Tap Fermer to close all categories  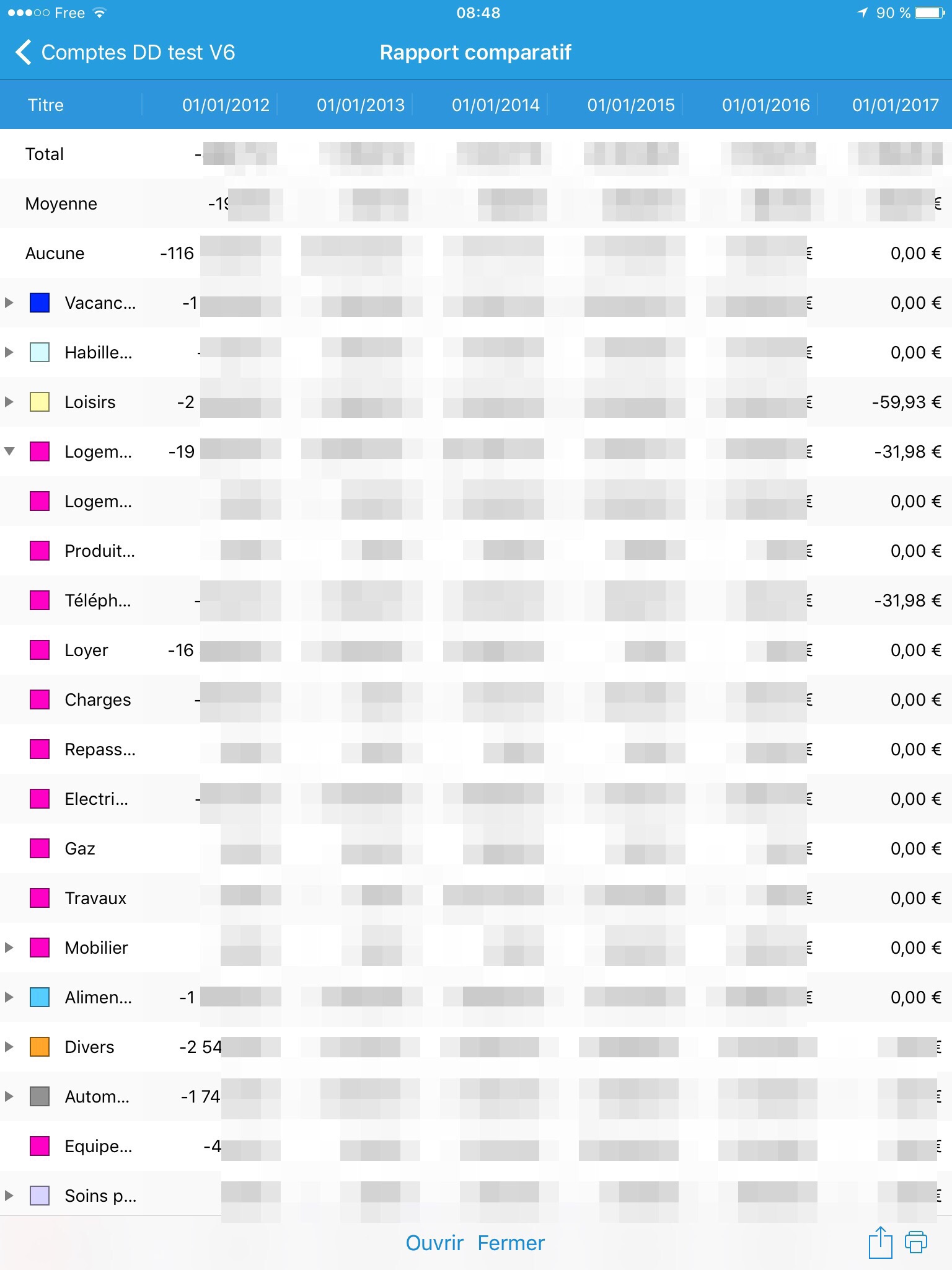(511, 1243)
